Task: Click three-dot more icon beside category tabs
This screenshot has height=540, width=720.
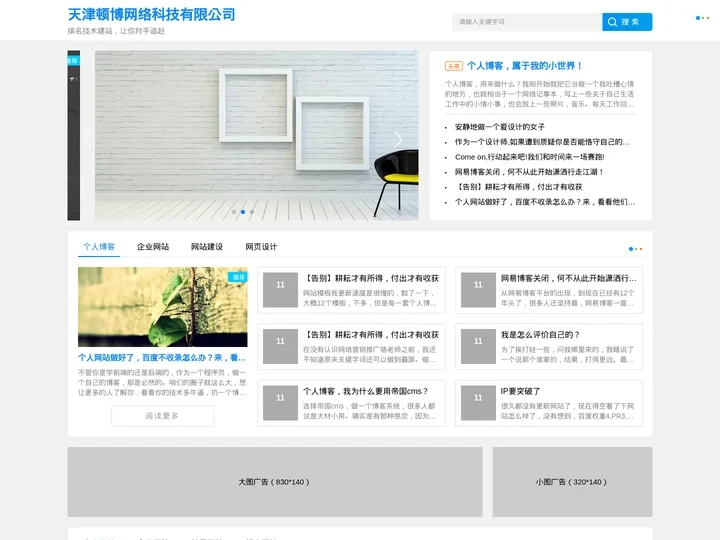Action: point(635,249)
